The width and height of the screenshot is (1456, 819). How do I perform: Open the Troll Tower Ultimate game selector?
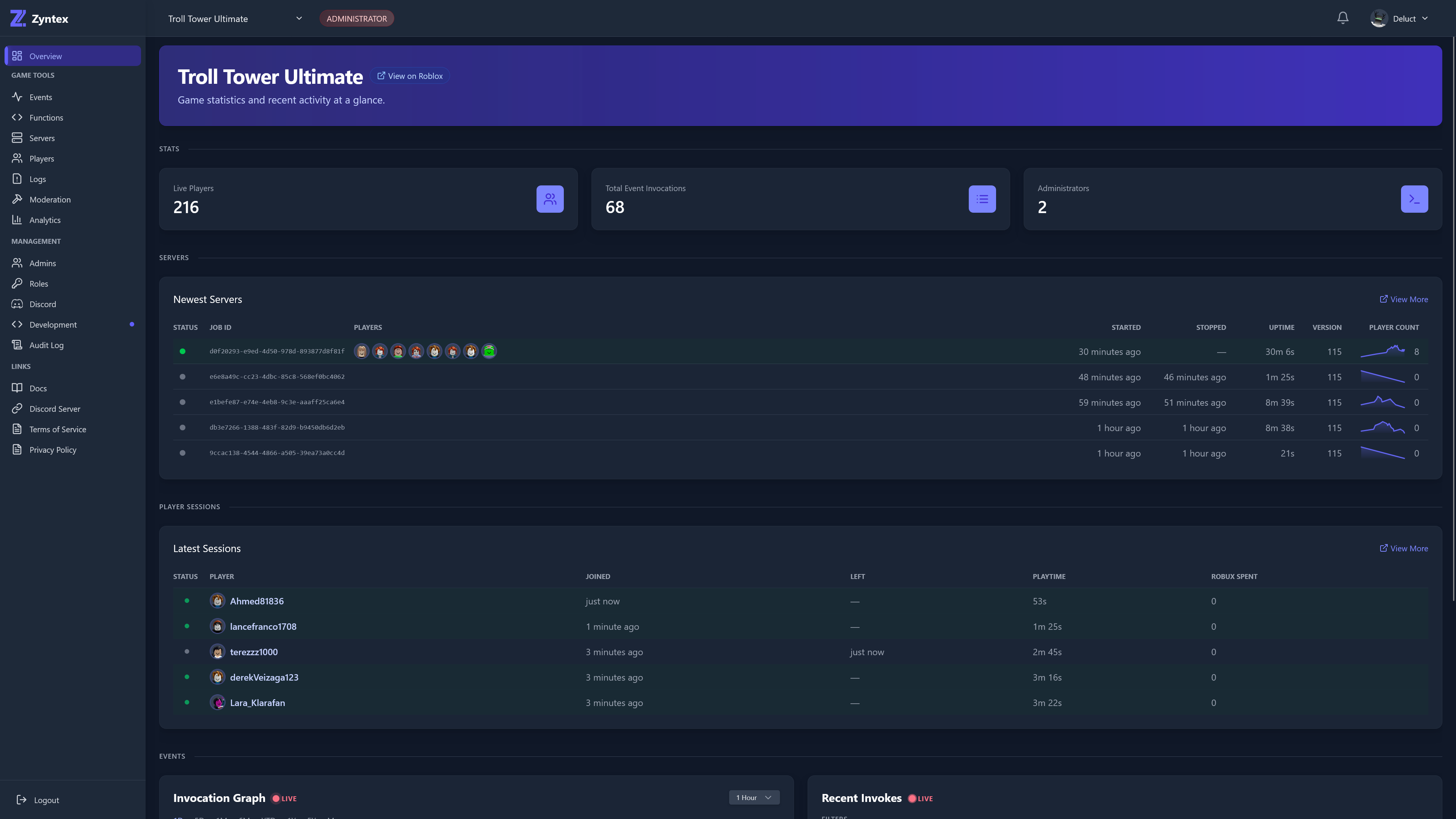tap(235, 18)
